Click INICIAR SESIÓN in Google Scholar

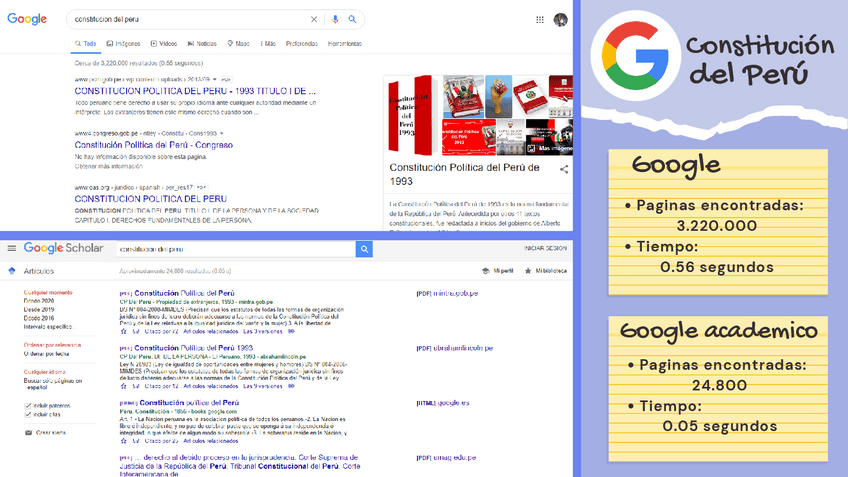coord(545,248)
